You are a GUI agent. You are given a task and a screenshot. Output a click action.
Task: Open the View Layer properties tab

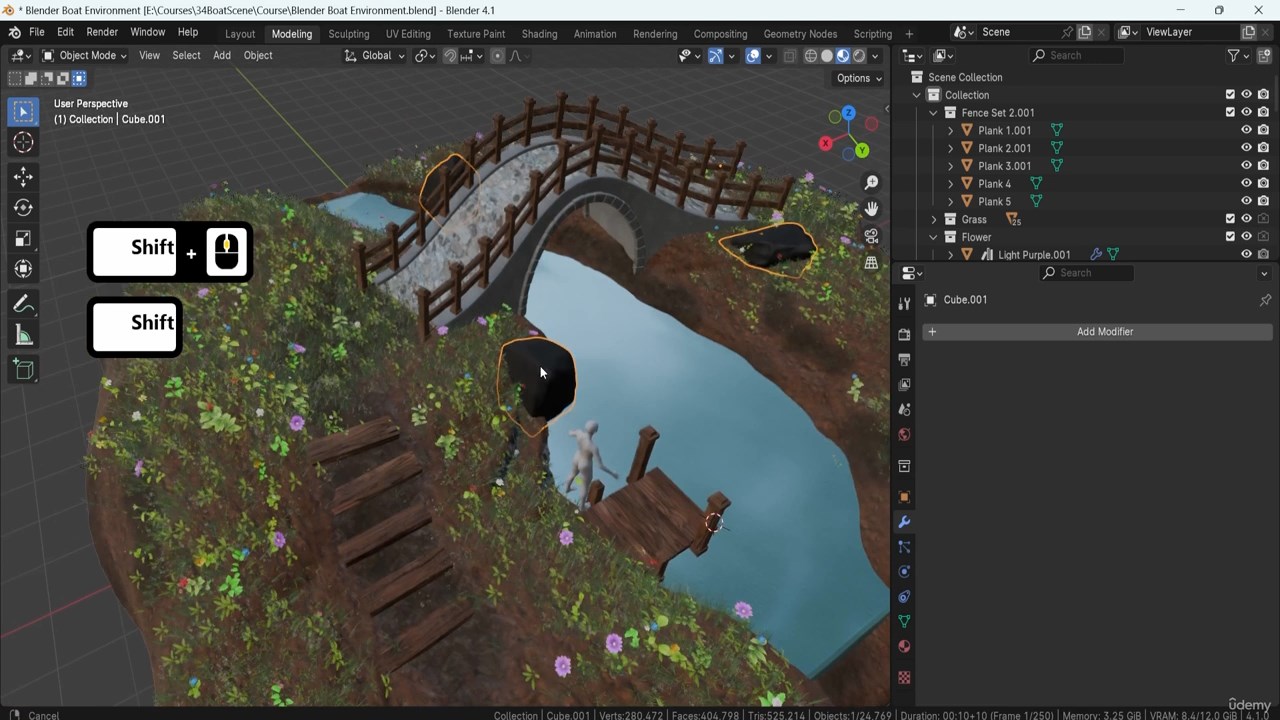(904, 384)
